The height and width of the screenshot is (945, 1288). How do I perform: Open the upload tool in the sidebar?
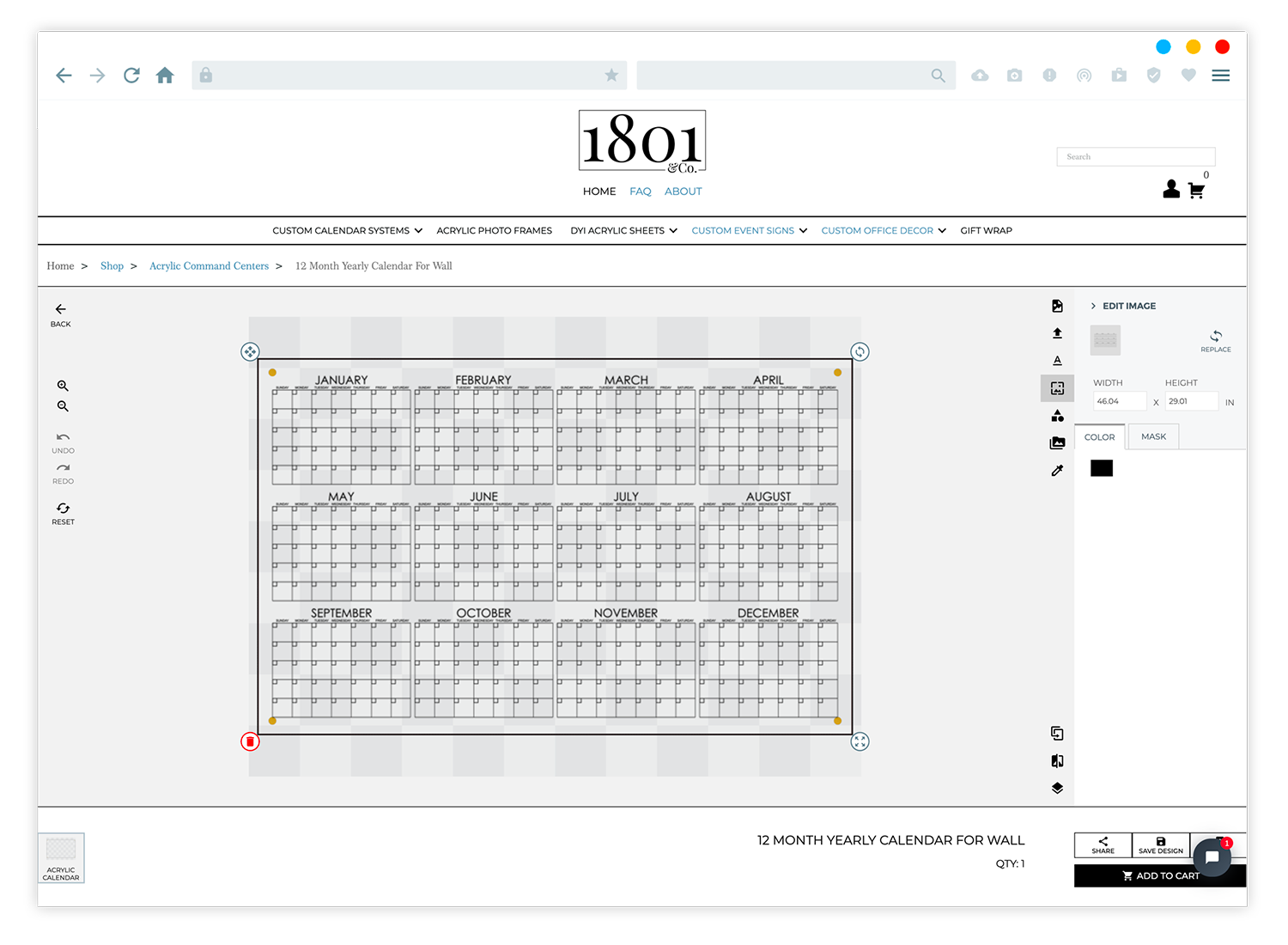pyautogui.click(x=1057, y=333)
